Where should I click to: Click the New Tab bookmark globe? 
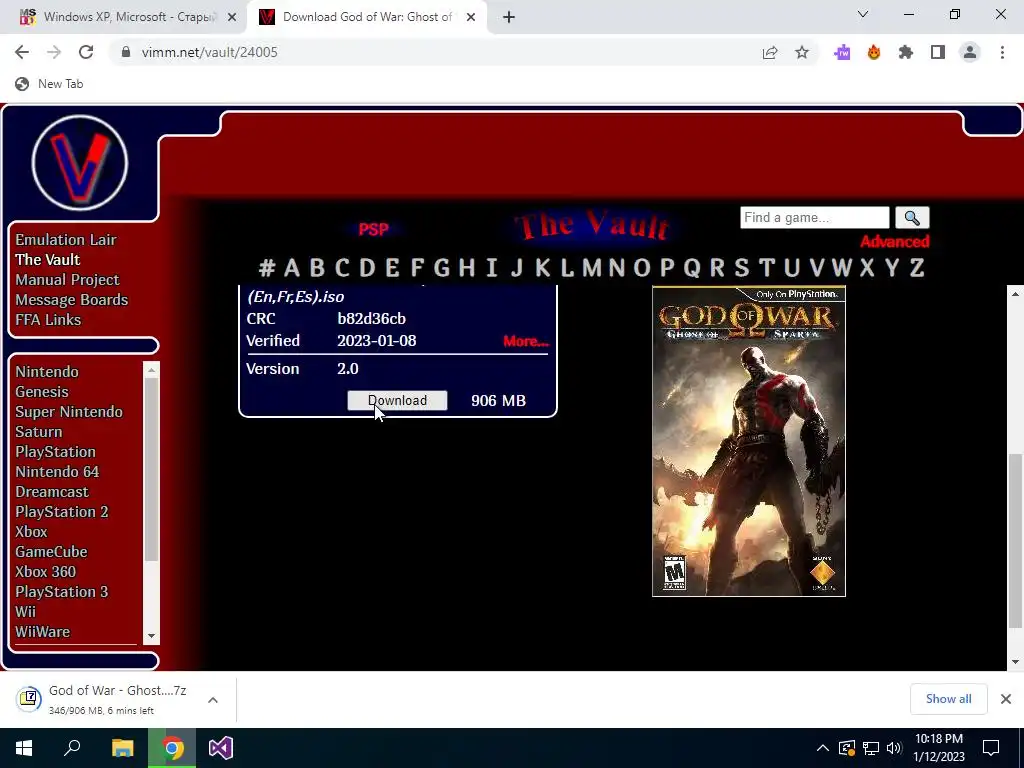(x=22, y=84)
